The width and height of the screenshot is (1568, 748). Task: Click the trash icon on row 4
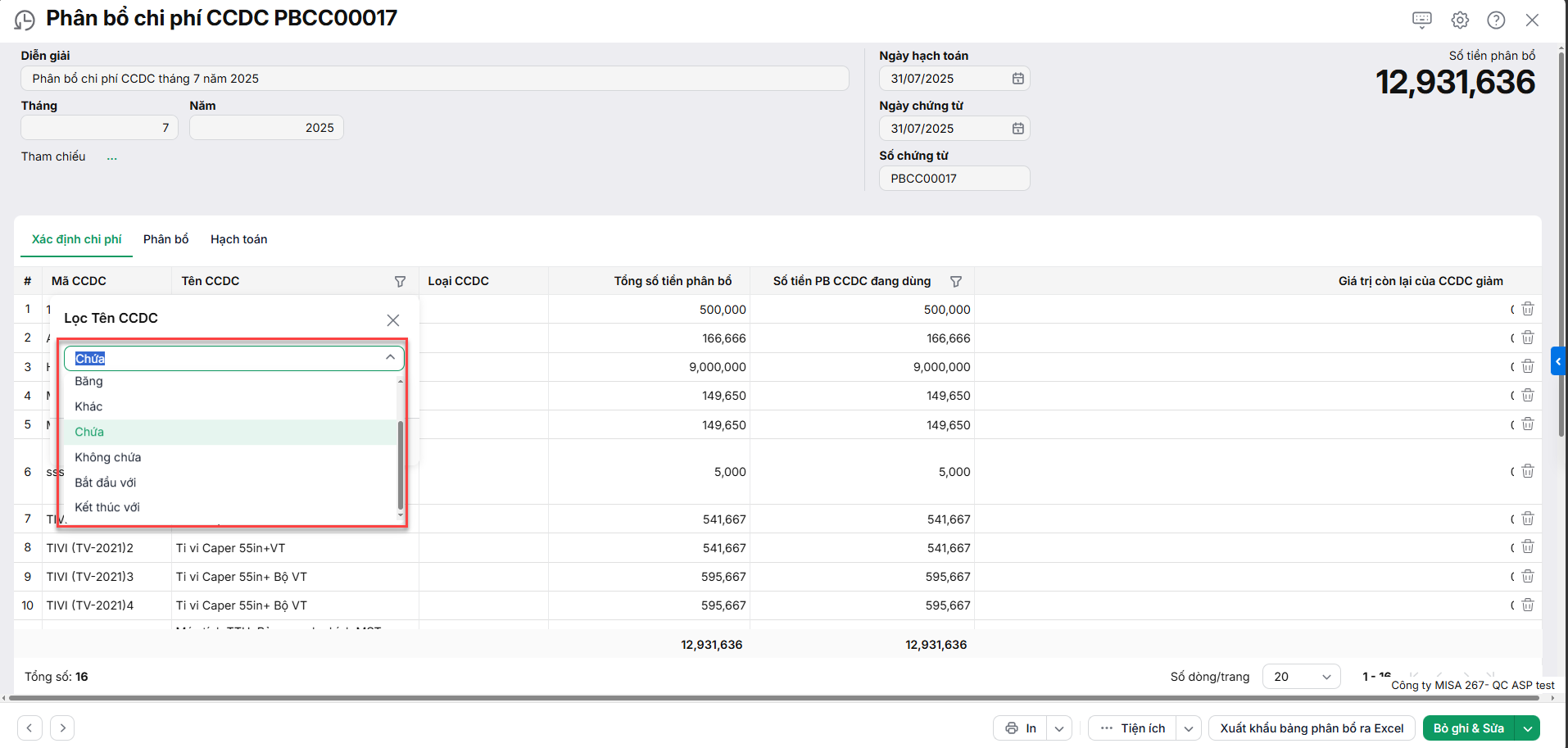1528,395
